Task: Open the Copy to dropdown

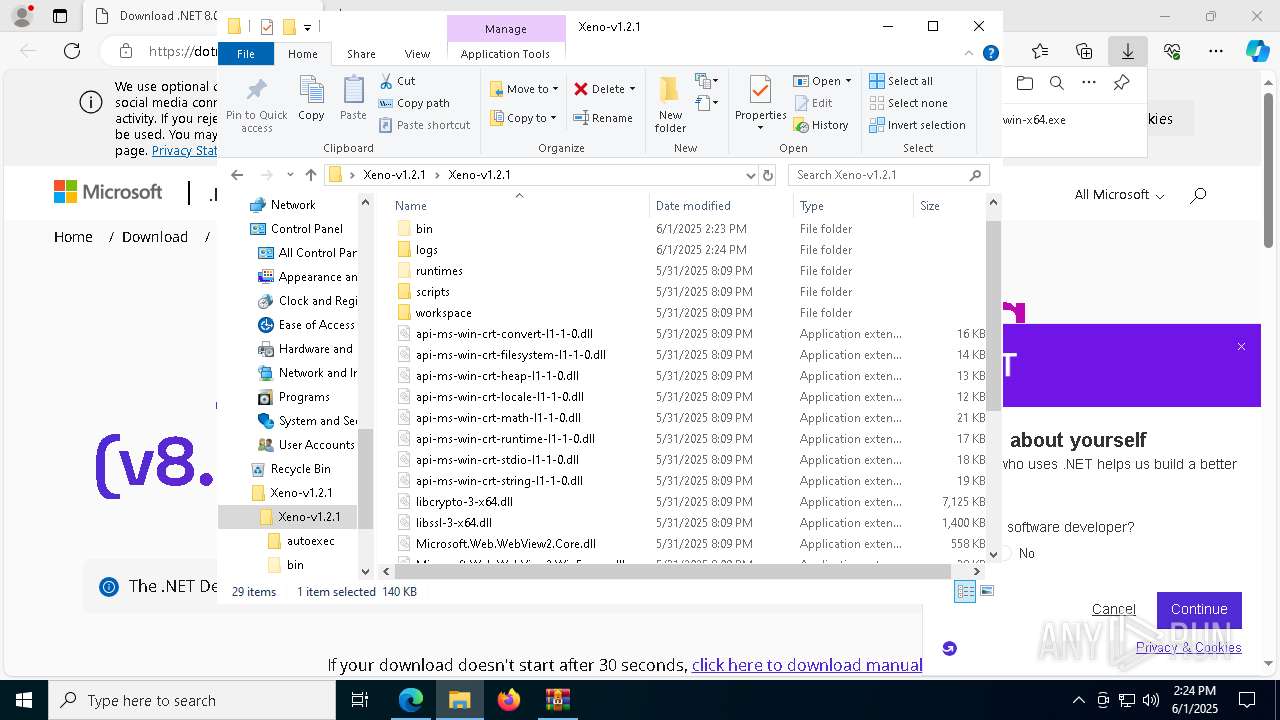Action: [524, 118]
